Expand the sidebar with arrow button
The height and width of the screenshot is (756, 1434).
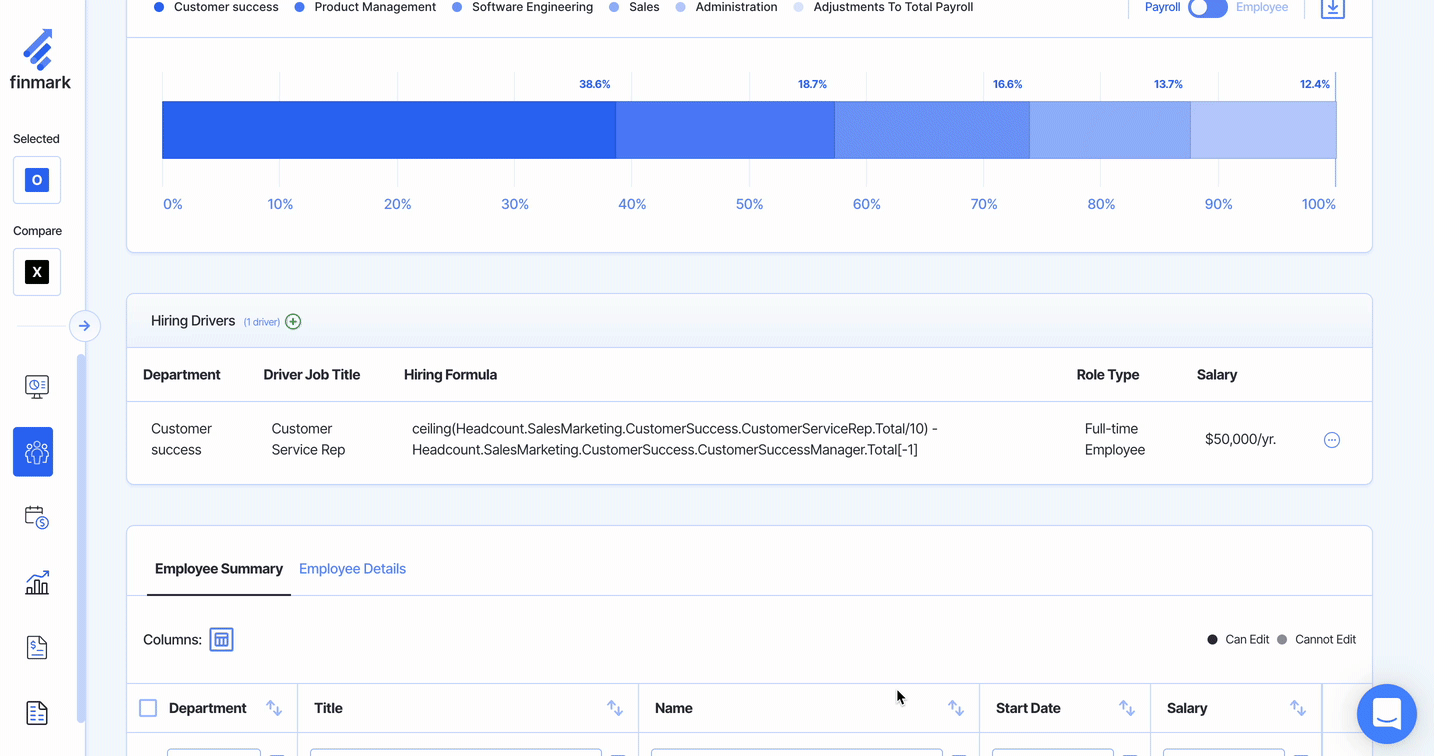(84, 326)
